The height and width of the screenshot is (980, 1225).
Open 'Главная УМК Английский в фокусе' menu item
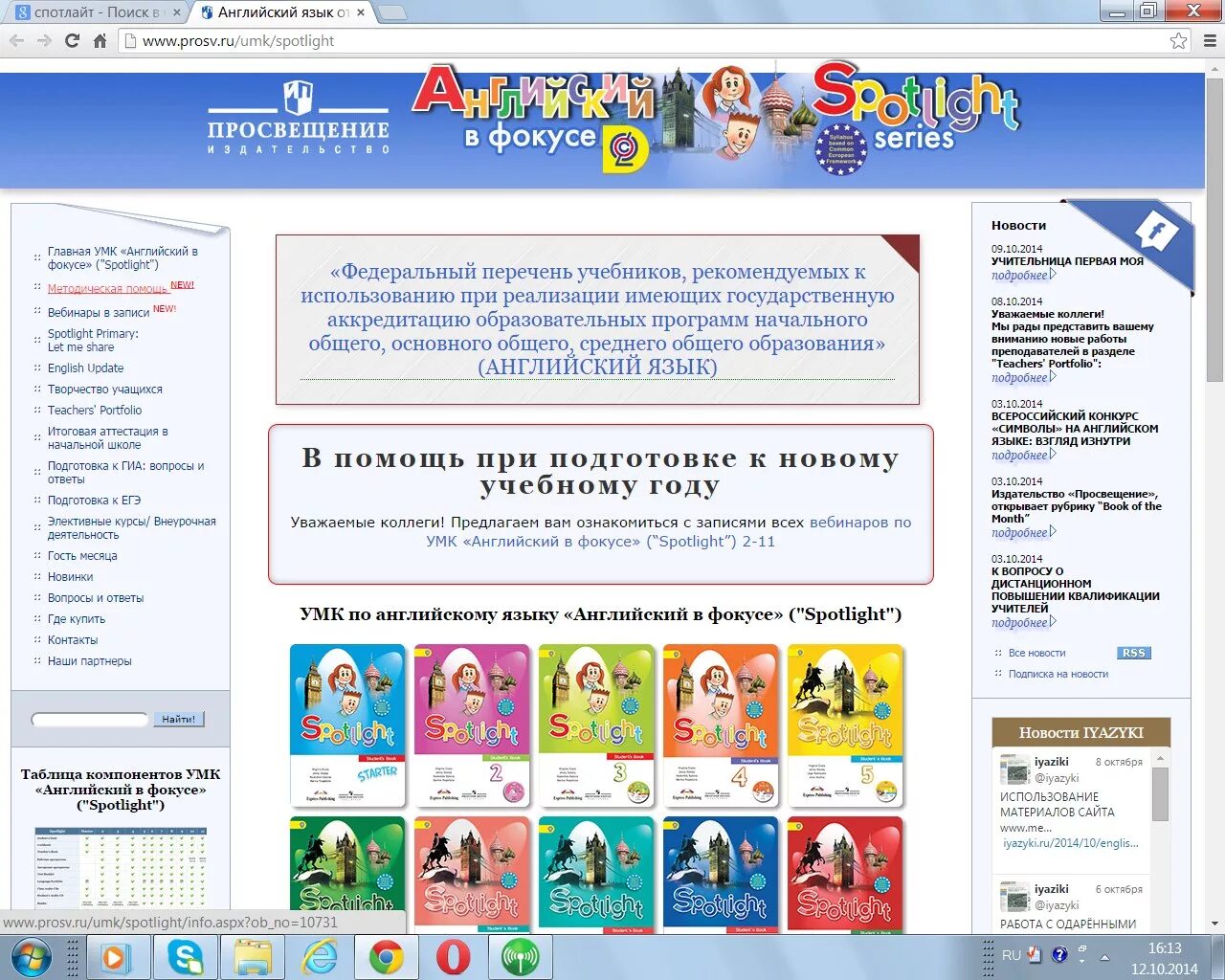point(122,258)
